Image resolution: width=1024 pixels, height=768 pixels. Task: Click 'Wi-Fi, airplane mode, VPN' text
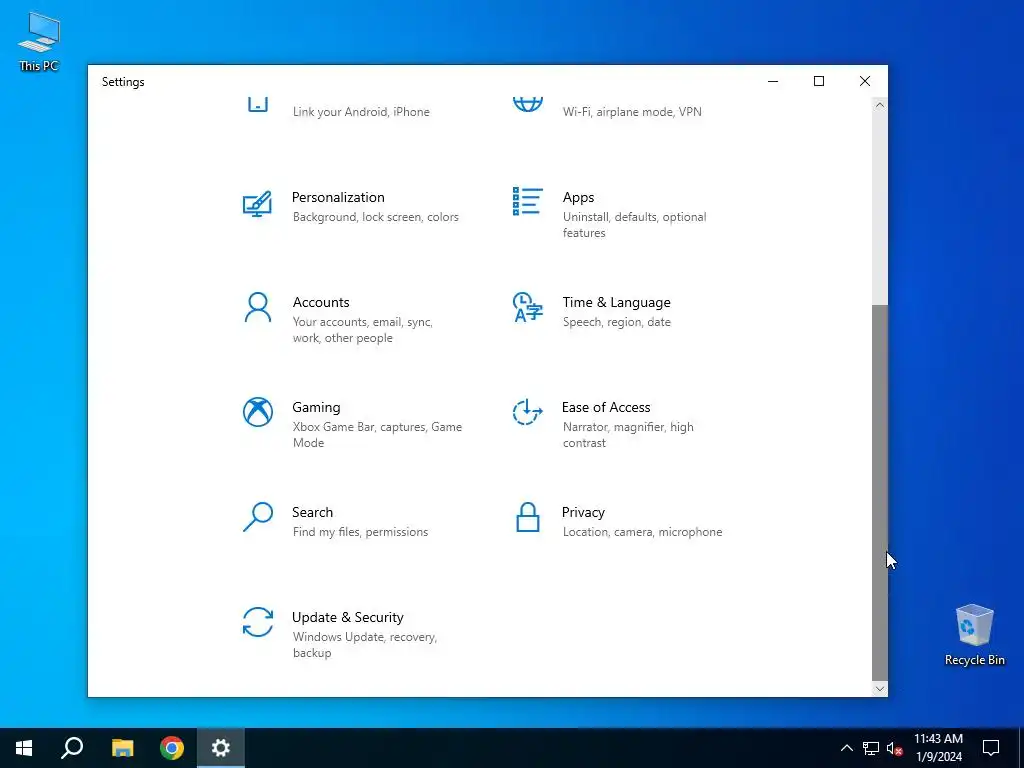point(632,112)
